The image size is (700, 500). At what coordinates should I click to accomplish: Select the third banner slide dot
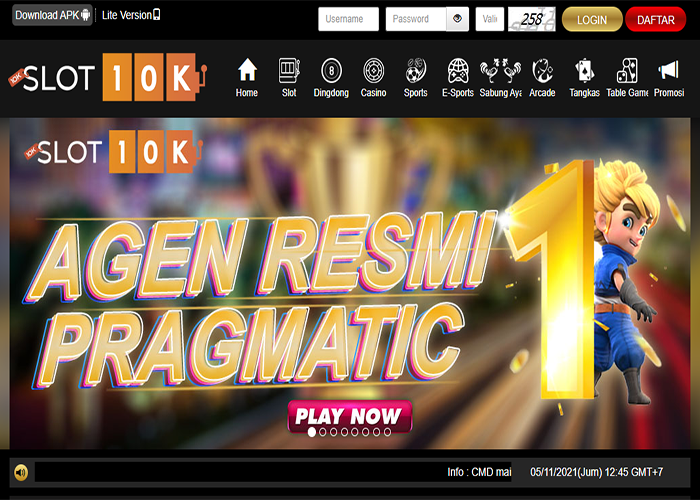pyautogui.click(x=333, y=432)
